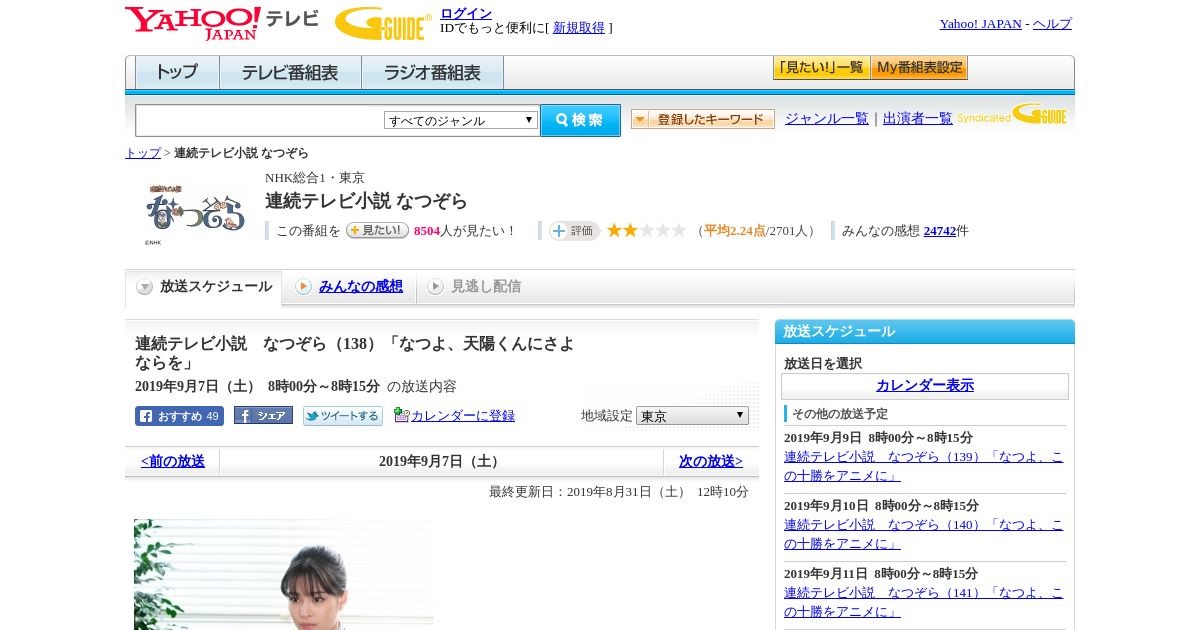The width and height of the screenshot is (1200, 630).
Task: Open My番組表設定
Action: click(x=919, y=68)
